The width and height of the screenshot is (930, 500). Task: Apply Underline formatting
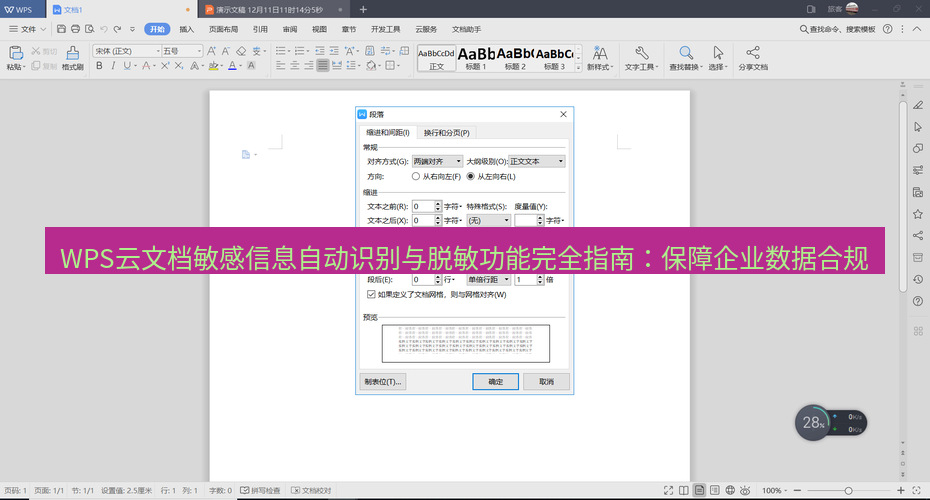pos(127,66)
